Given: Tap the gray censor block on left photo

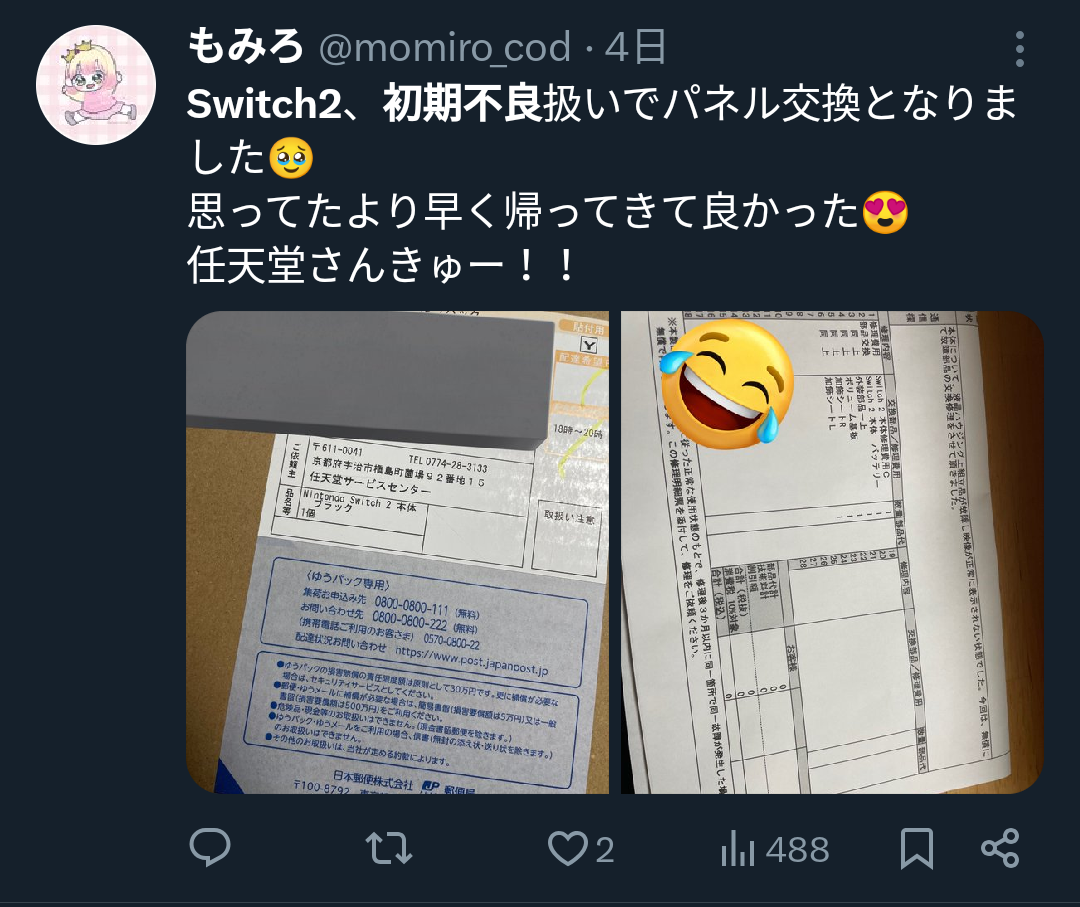Looking at the screenshot, I should (370, 380).
